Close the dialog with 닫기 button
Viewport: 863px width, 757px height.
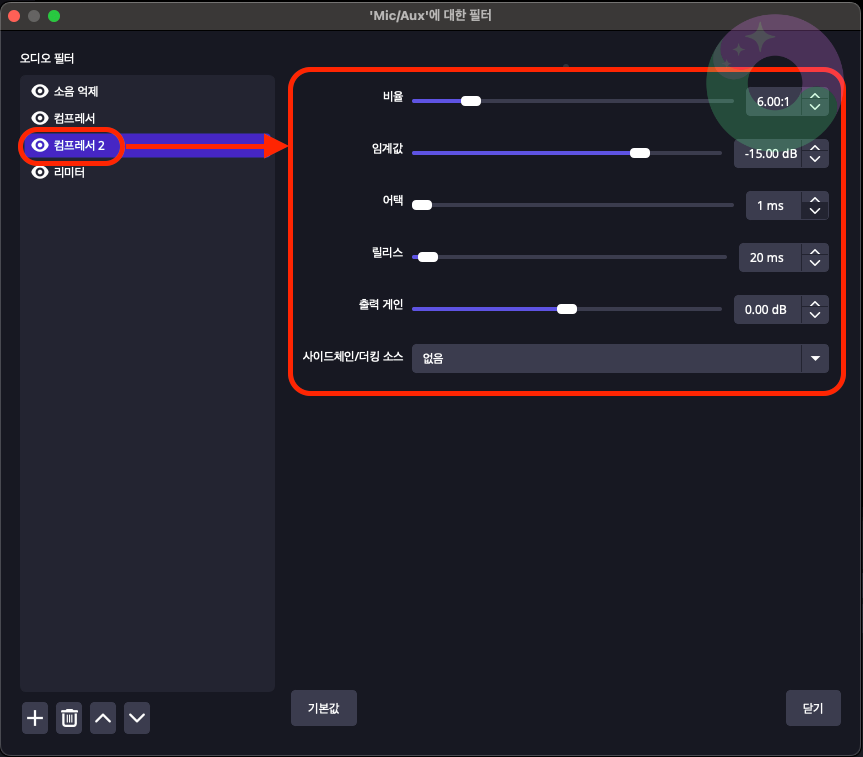tap(813, 708)
